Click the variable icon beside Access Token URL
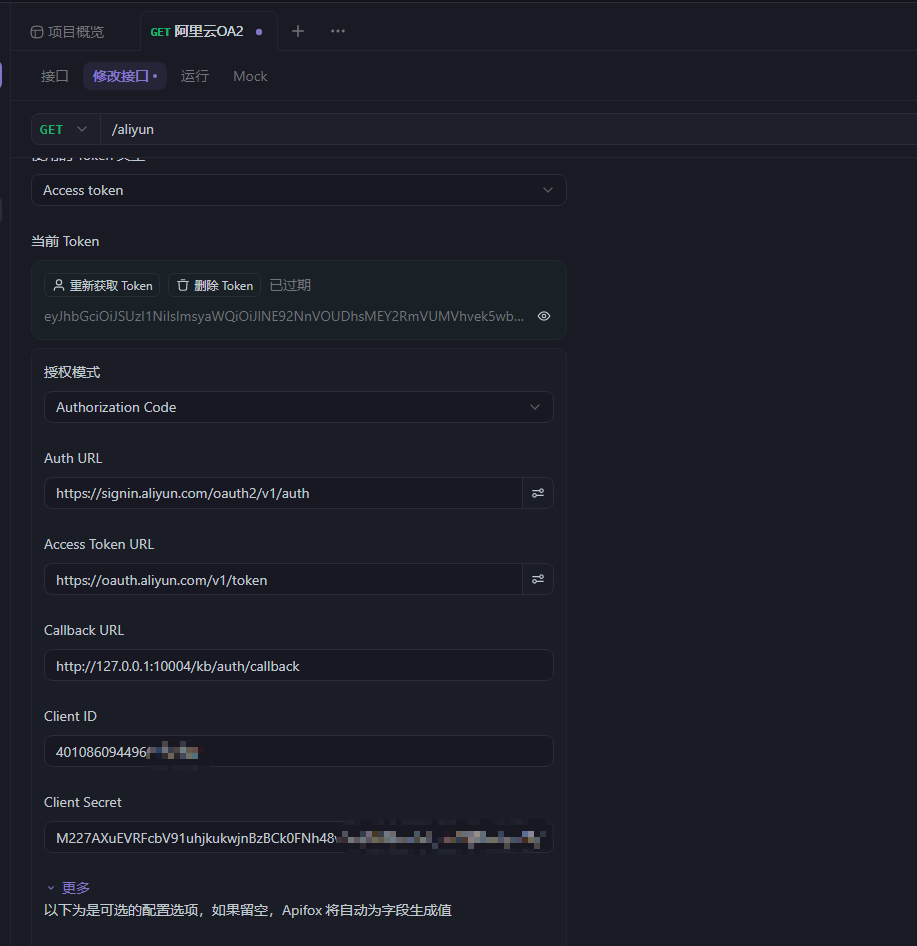Image resolution: width=917 pixels, height=946 pixels. coord(538,579)
